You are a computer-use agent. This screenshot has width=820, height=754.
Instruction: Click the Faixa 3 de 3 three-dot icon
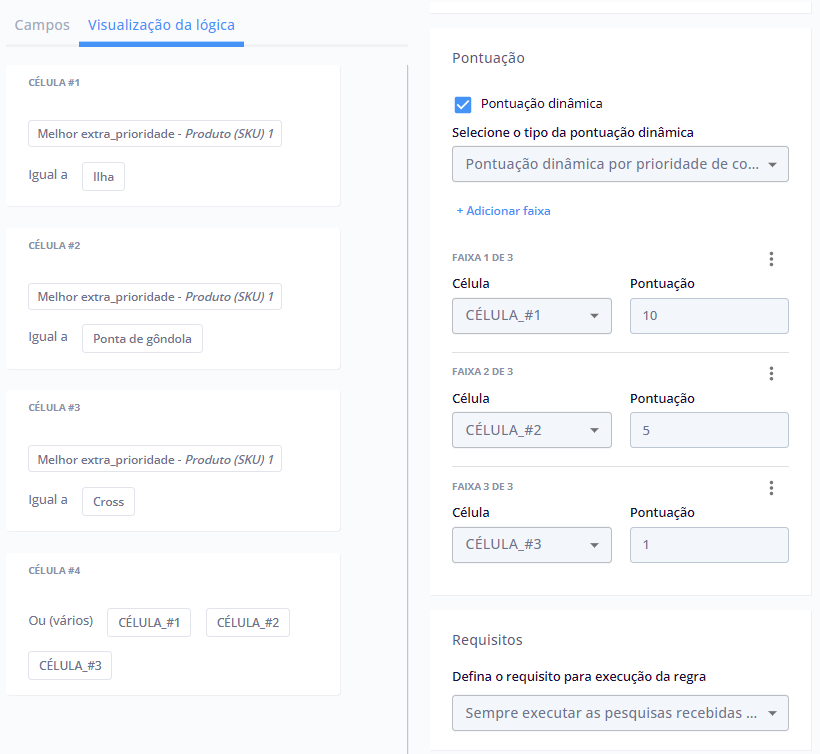point(770,488)
